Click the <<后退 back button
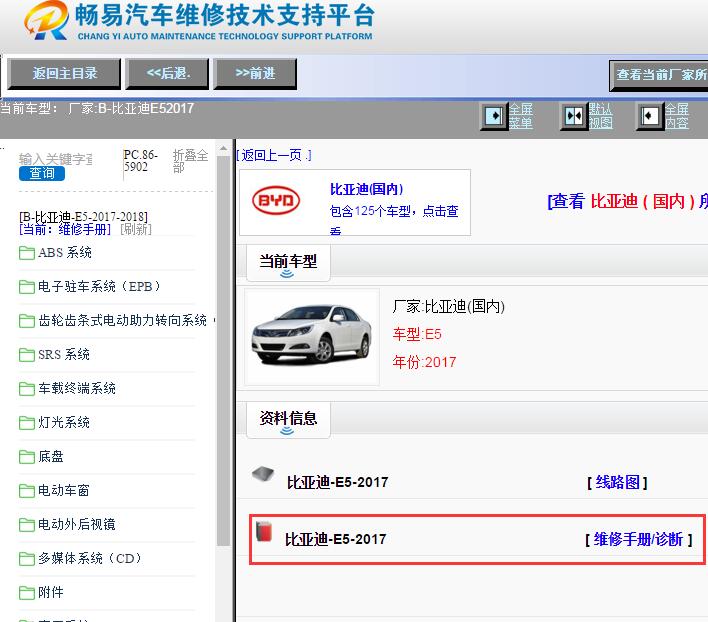The height and width of the screenshot is (622, 708). (x=168, y=74)
